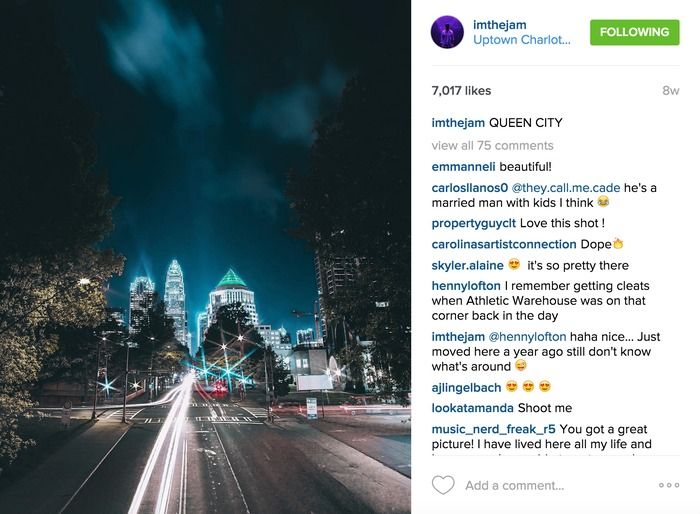The image size is (700, 514).
Task: Open carolinasartistconnection's profile
Action: tap(504, 244)
